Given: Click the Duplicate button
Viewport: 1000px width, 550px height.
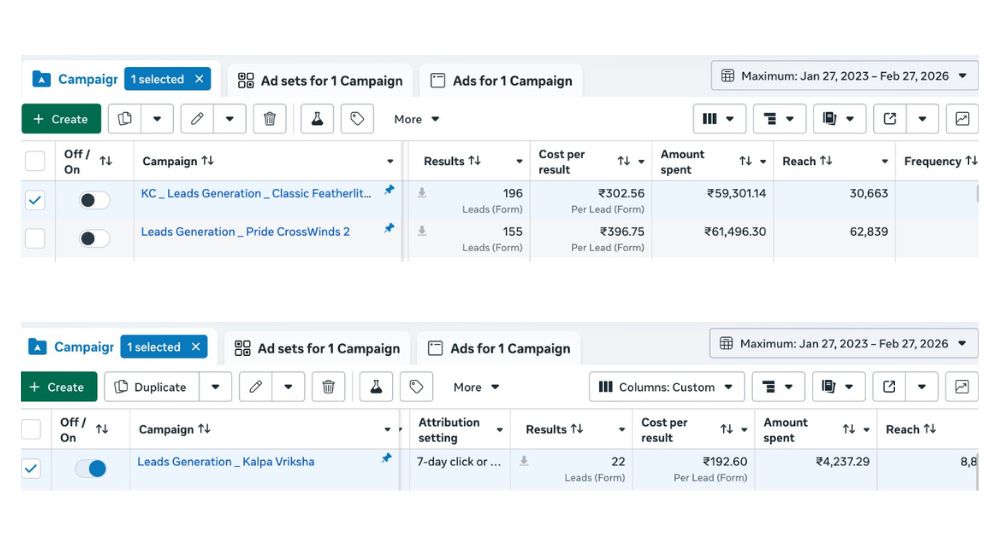Looking at the screenshot, I should tap(149, 387).
